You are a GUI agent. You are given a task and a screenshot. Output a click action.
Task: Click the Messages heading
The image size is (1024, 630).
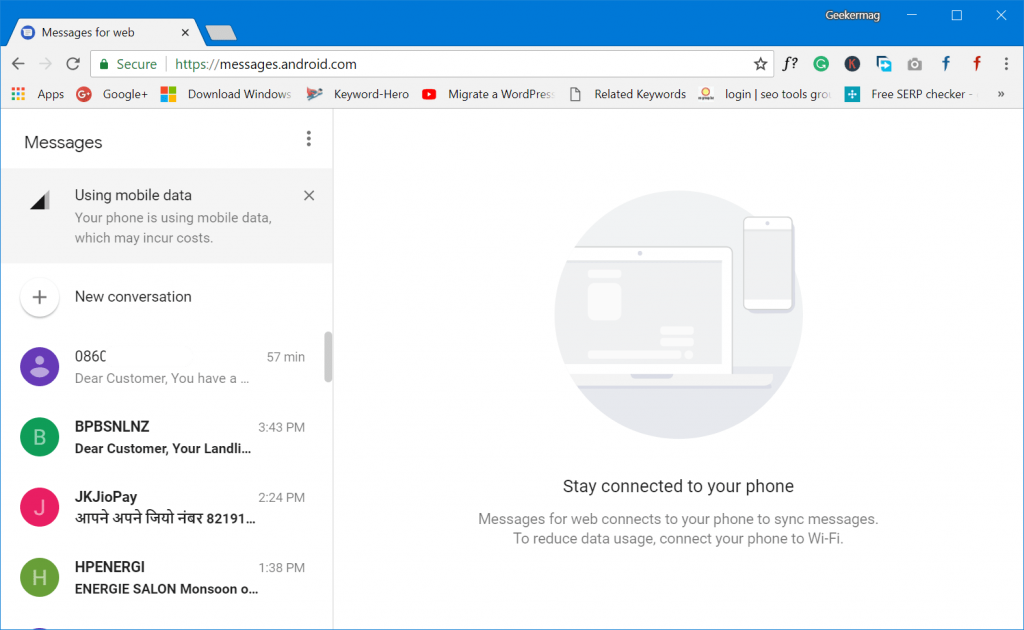coord(63,142)
